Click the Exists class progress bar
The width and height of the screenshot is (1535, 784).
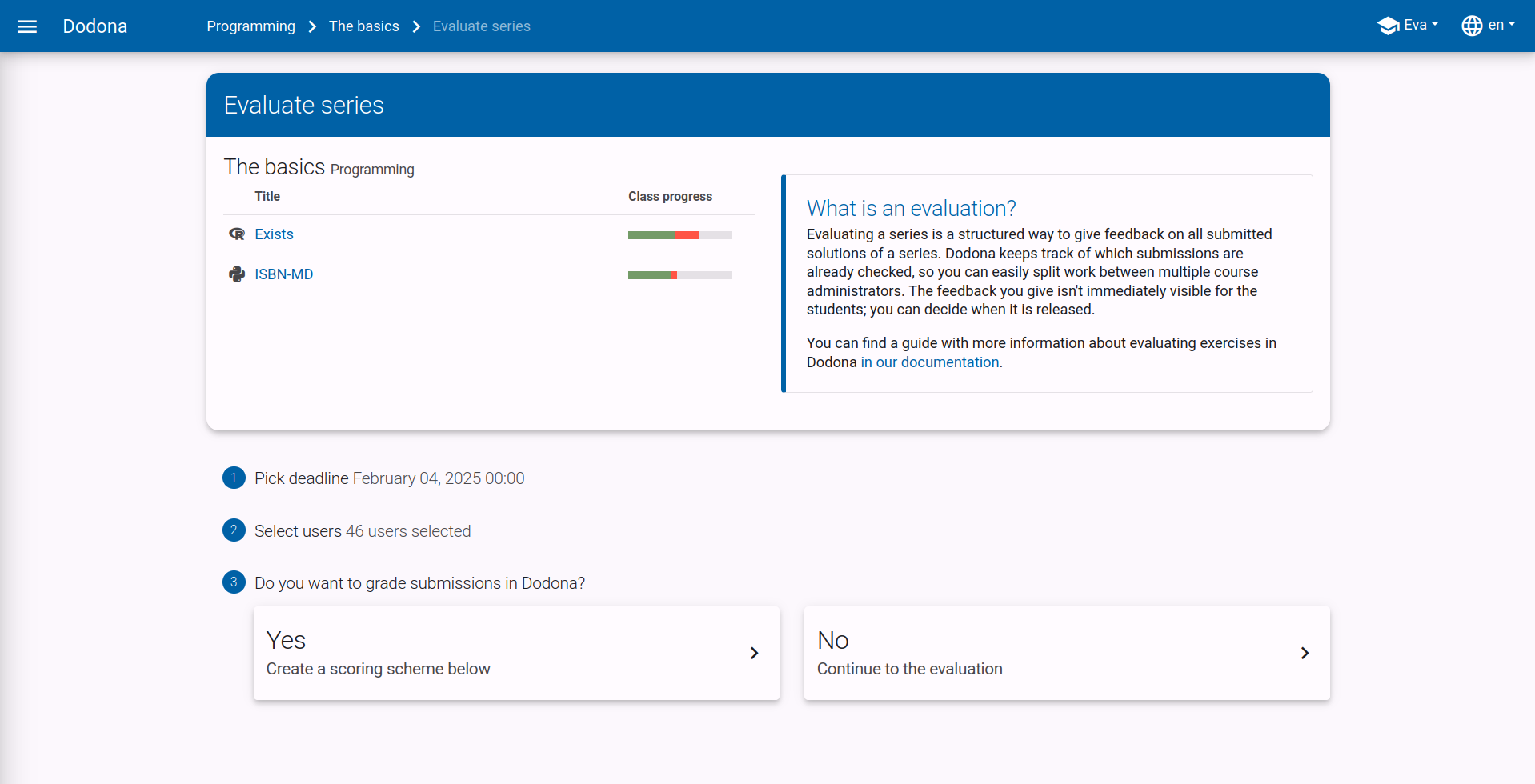680,235
